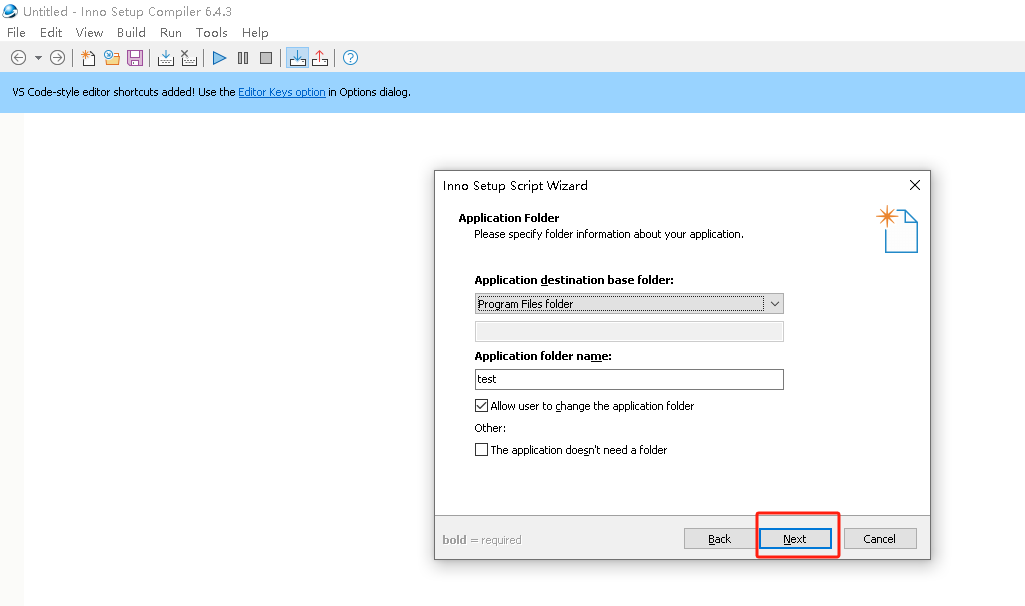The height and width of the screenshot is (606, 1025).
Task: Open the Application destination base folder dropdown
Action: click(774, 303)
